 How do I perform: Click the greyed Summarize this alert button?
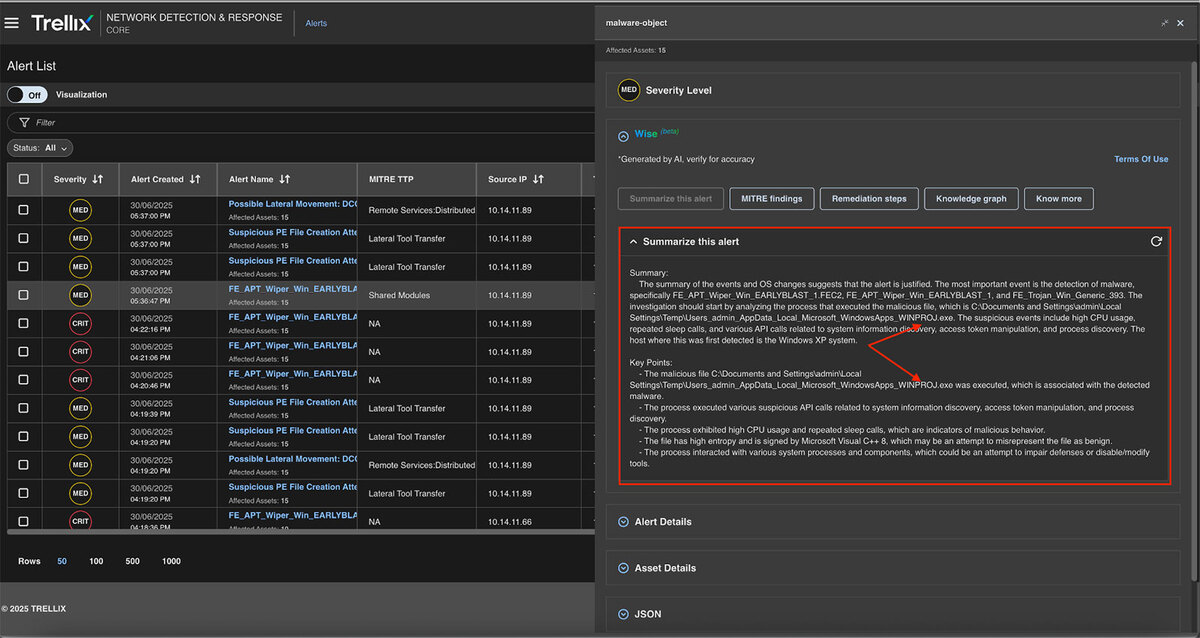[x=671, y=198]
